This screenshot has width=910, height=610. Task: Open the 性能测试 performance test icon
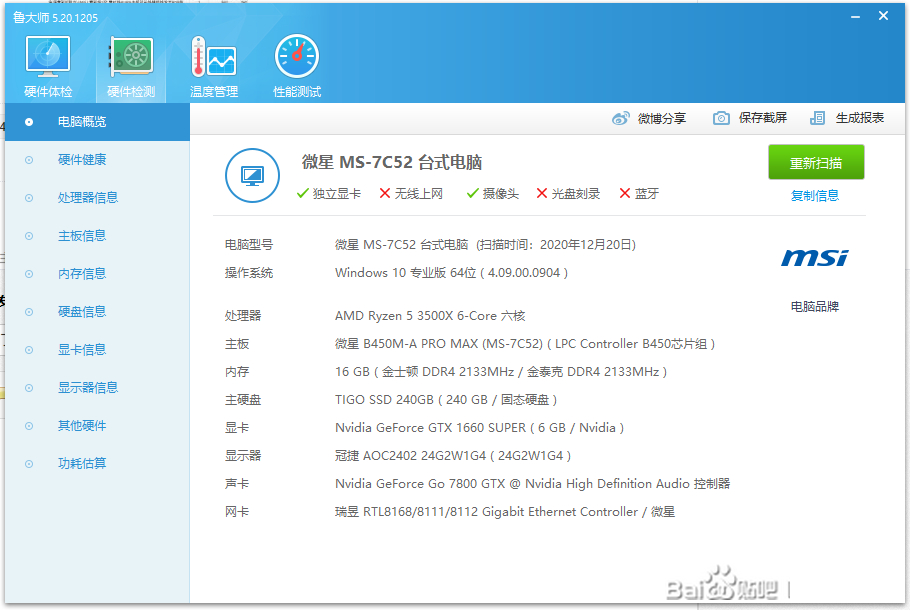tap(297, 66)
